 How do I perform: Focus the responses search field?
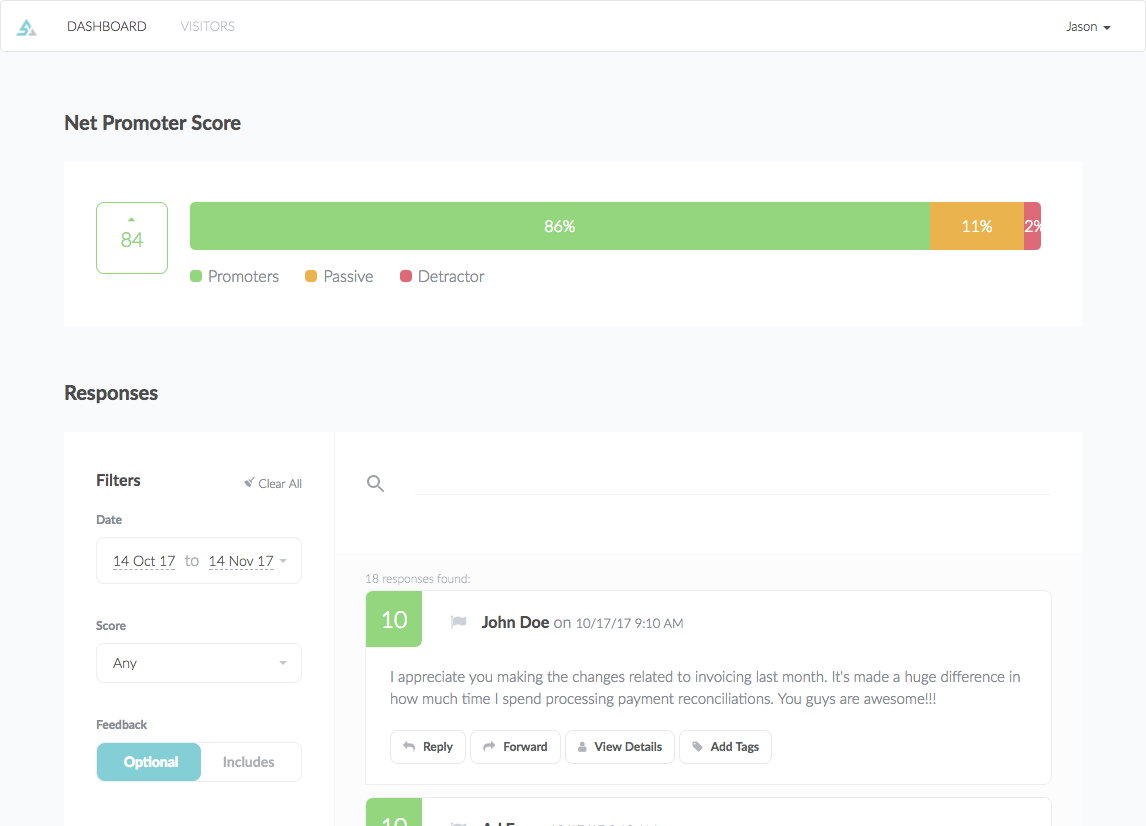click(732, 482)
